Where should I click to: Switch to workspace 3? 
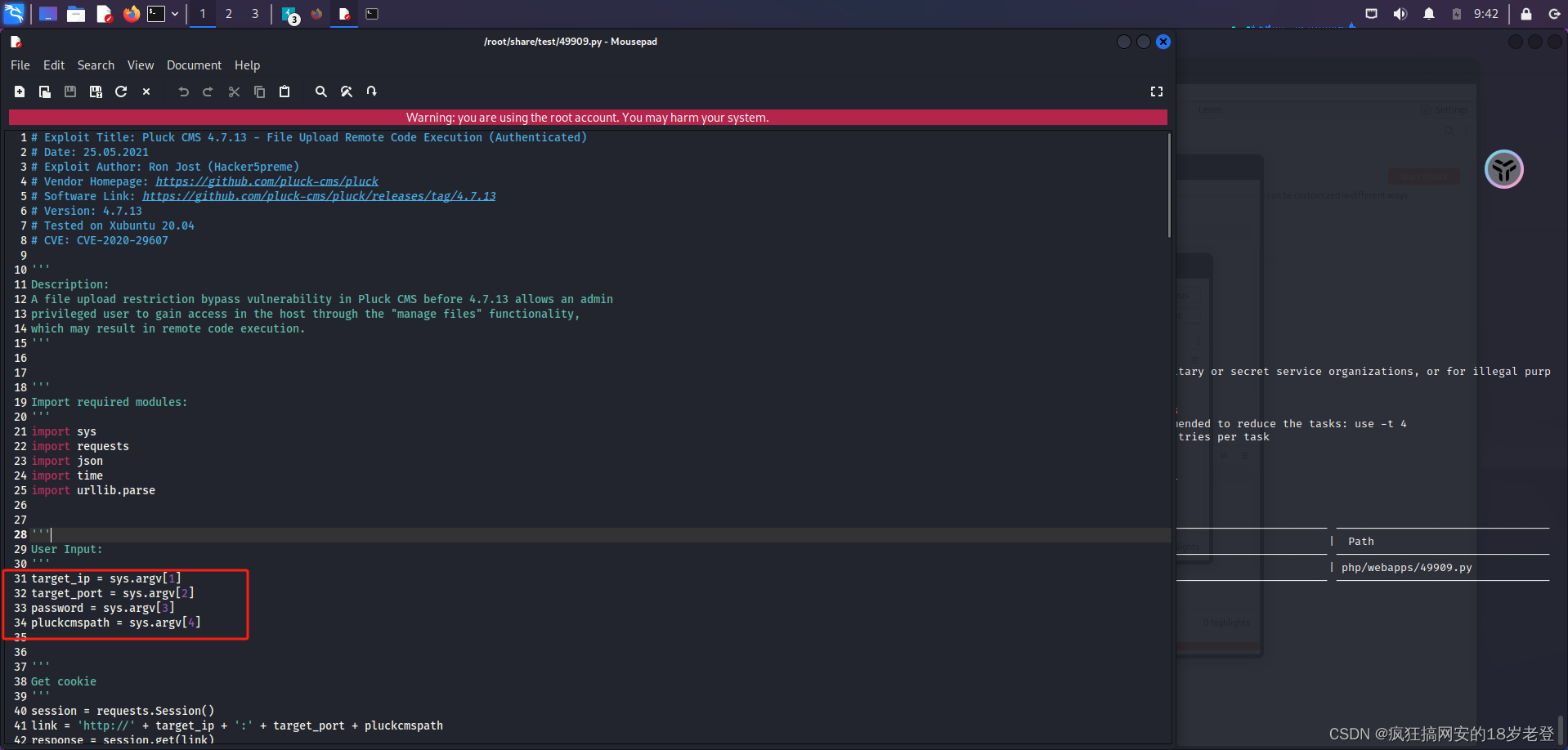point(255,14)
